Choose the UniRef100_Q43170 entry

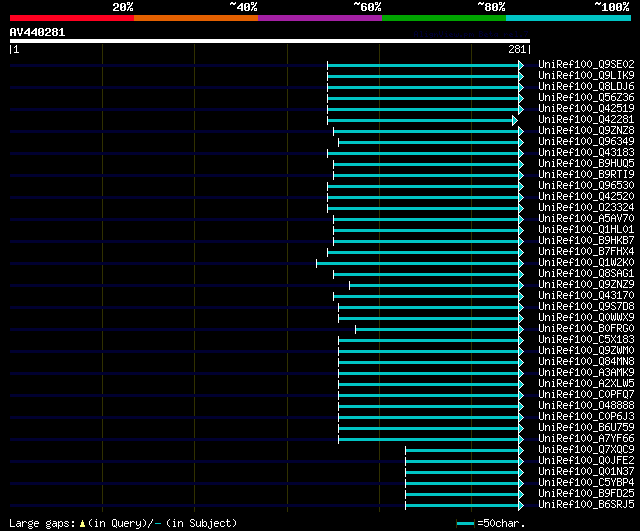click(x=586, y=296)
